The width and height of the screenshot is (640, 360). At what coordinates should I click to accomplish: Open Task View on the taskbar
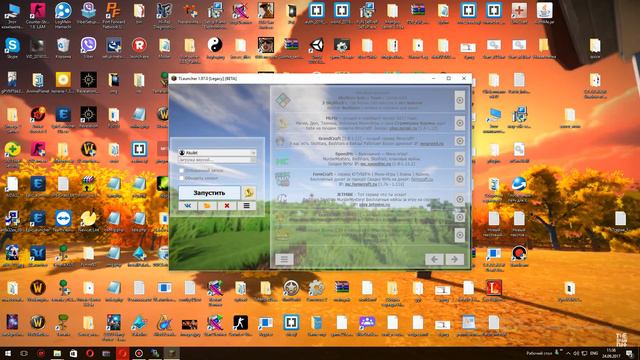click(24, 353)
